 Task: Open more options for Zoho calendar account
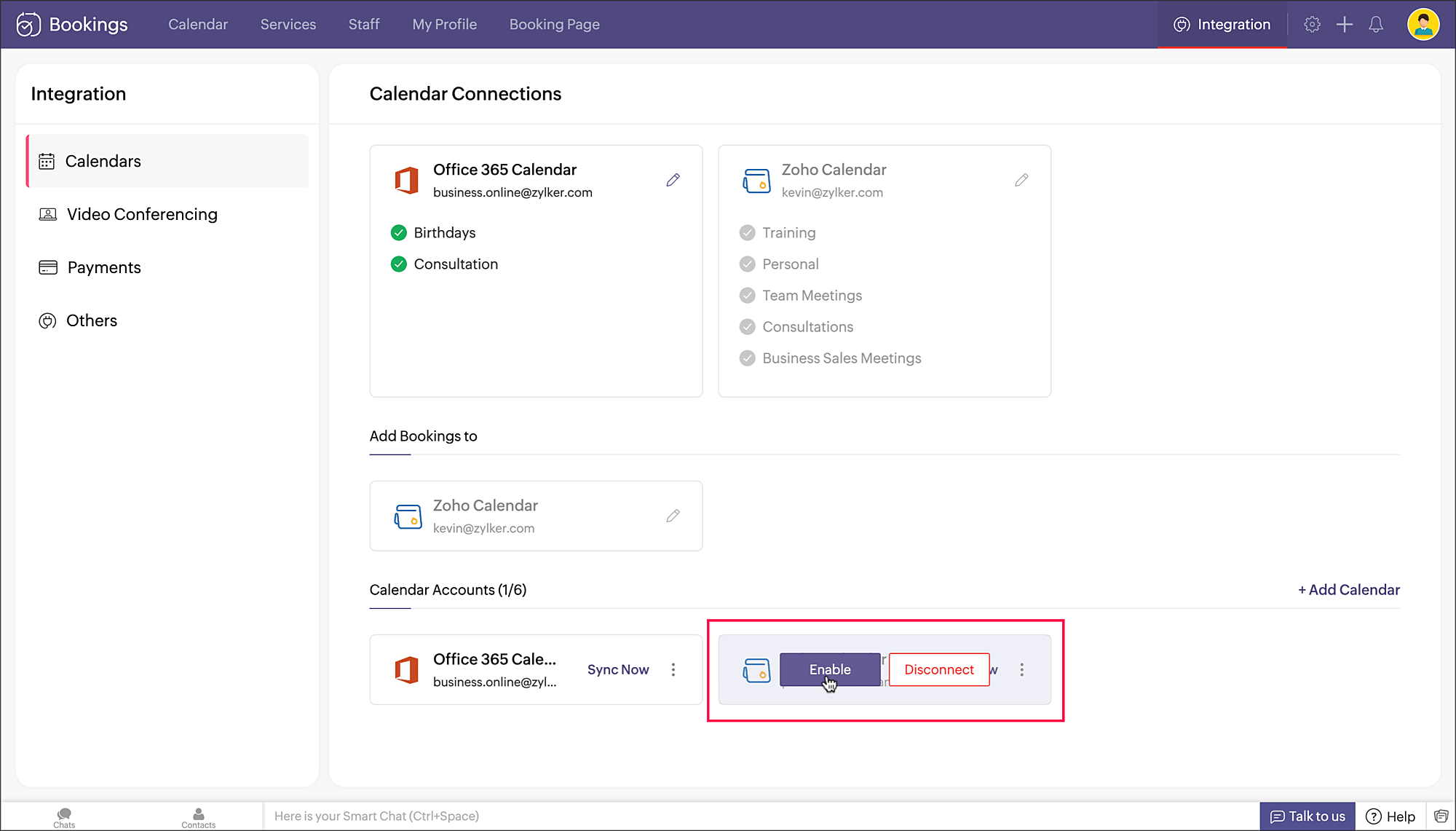(1022, 669)
